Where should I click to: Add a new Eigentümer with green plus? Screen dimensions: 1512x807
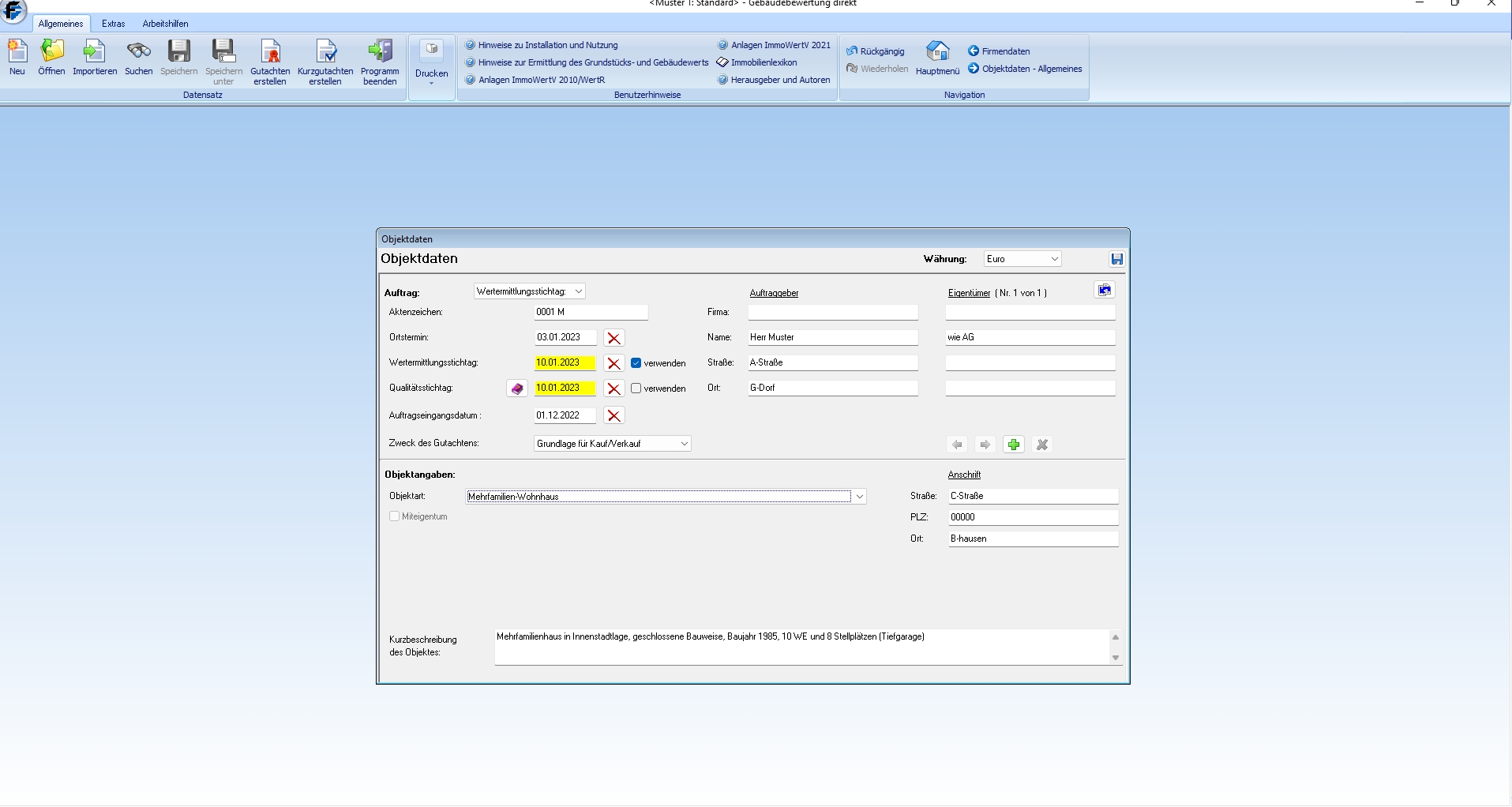[1014, 445]
